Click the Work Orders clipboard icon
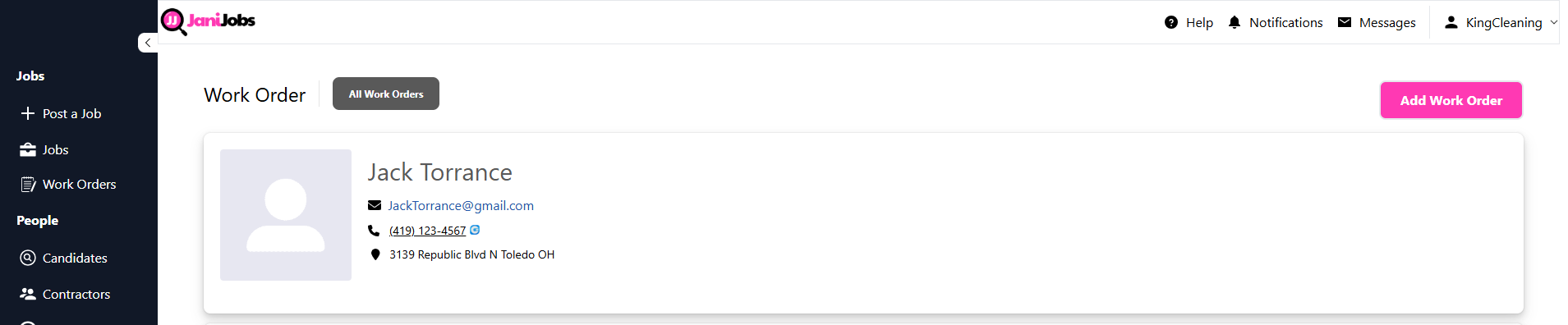 (28, 185)
